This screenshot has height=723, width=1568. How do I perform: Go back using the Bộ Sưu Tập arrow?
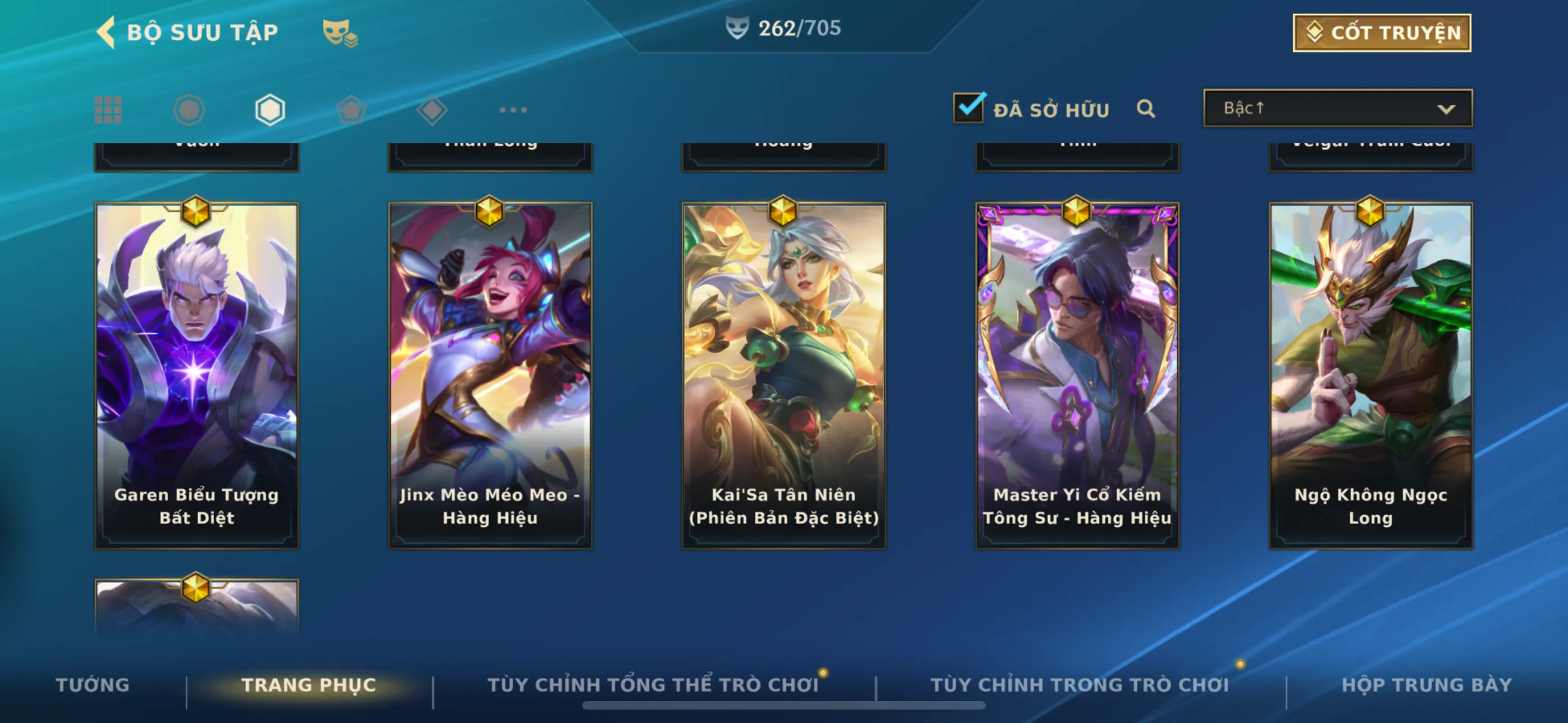coord(105,31)
